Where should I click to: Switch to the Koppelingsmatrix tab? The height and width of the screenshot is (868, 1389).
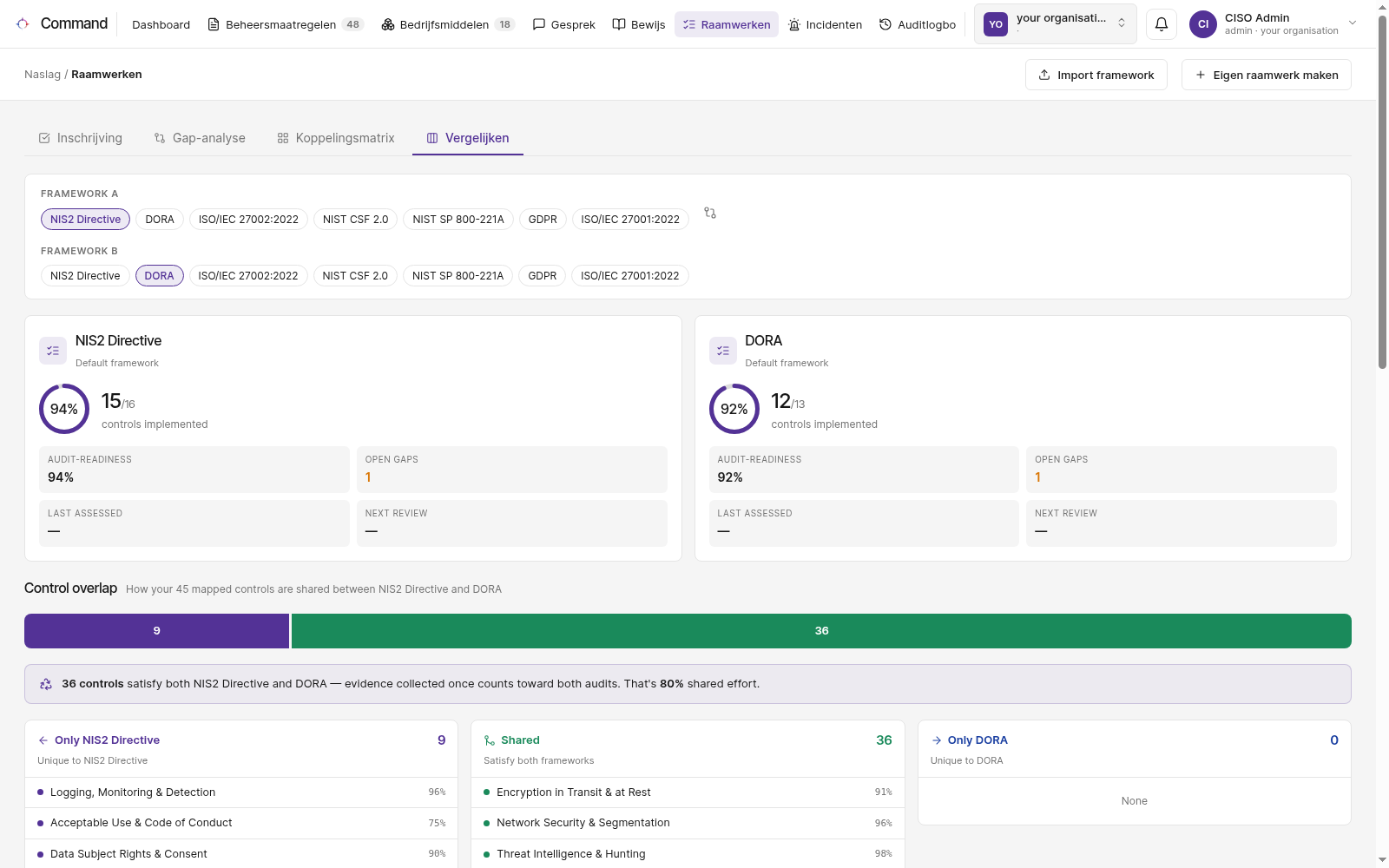click(336, 138)
